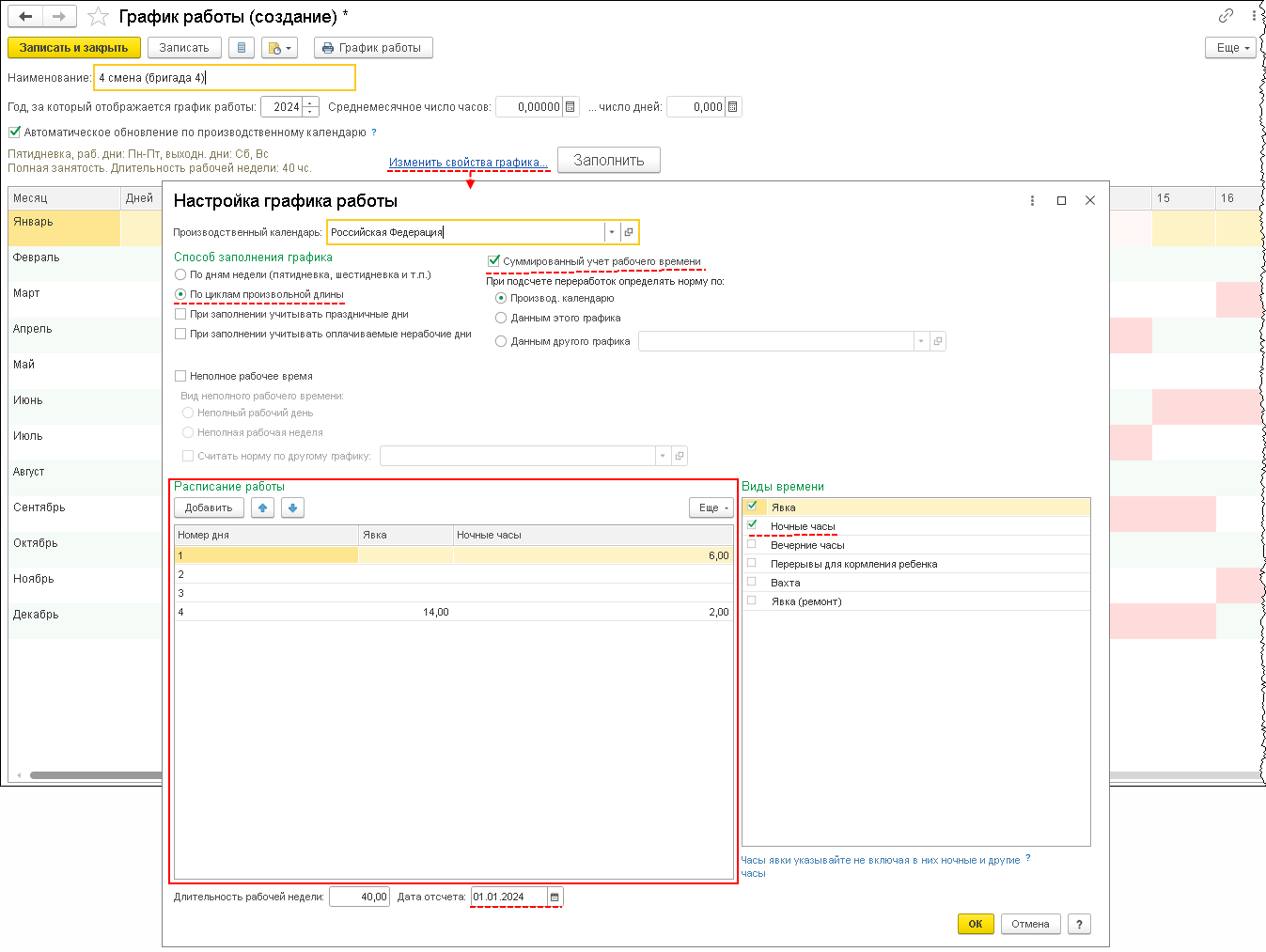1266x952 pixels.
Task: Click the Заполнить button
Action: pyautogui.click(x=609, y=160)
